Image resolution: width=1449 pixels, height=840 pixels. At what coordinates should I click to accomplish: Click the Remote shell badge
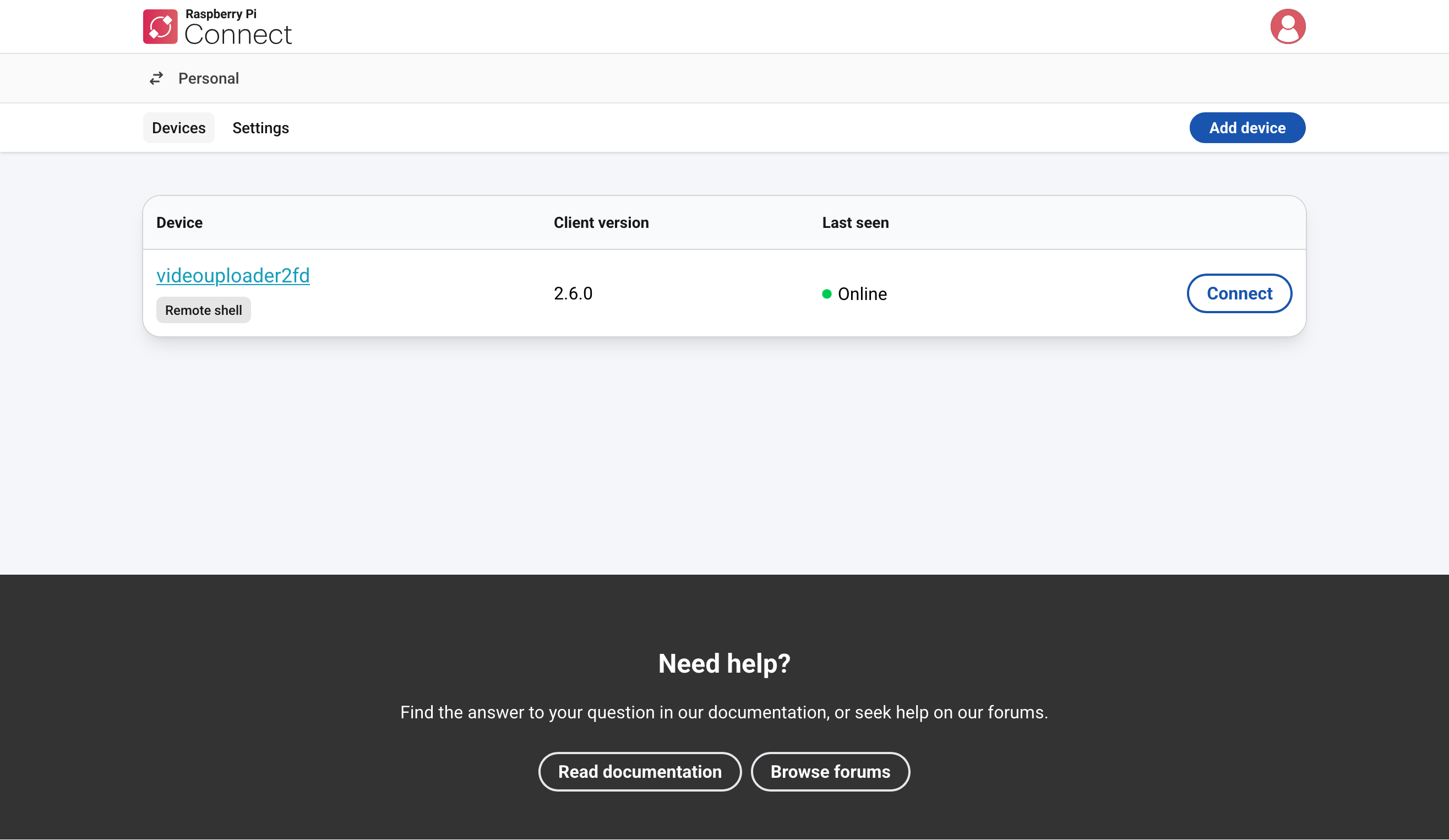pos(204,310)
